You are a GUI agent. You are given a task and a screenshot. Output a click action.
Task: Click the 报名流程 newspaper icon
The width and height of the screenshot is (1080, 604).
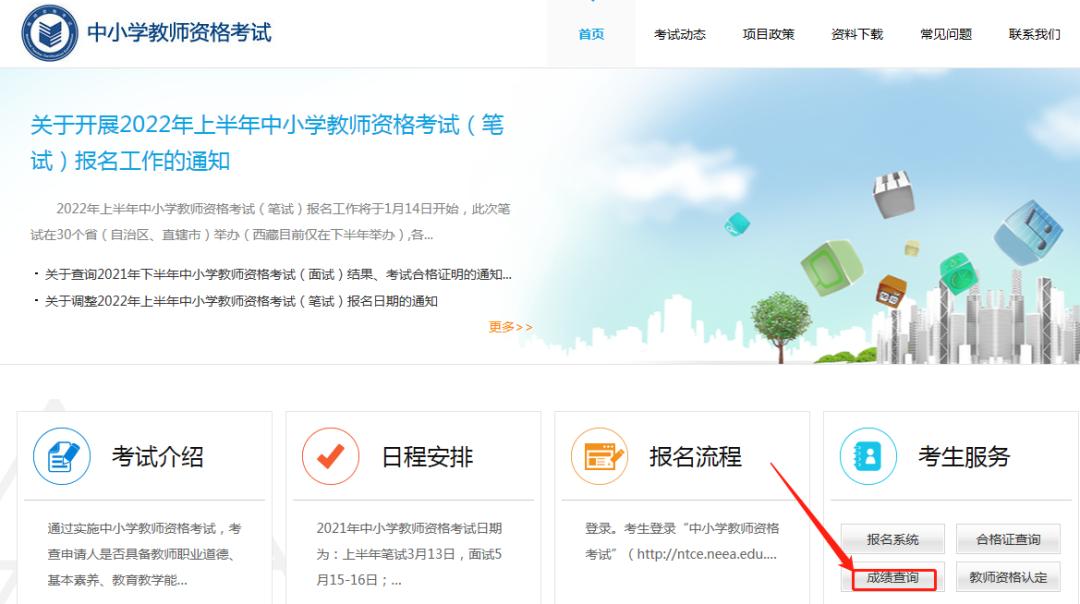599,456
